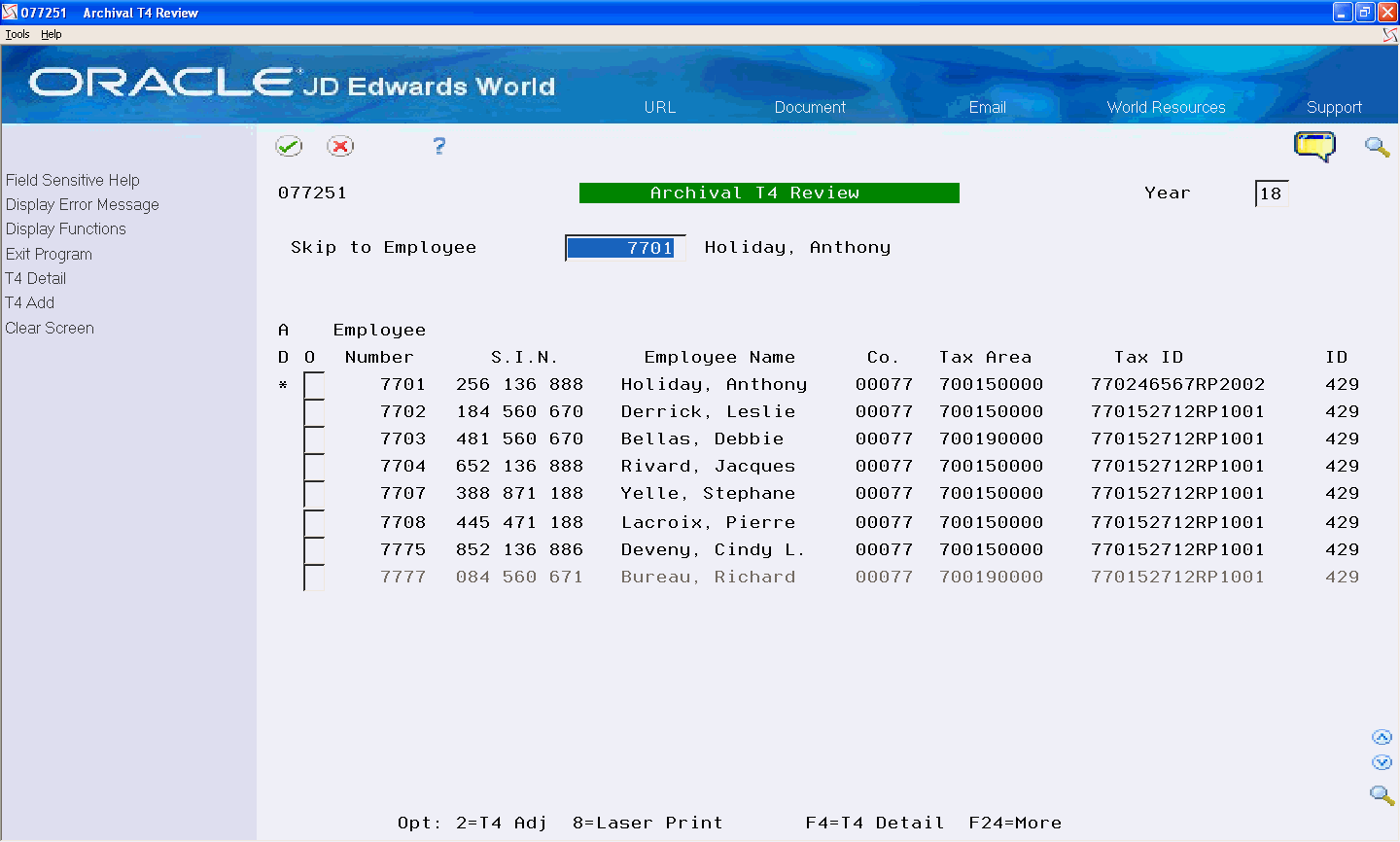
Task: Click the Co. column header
Action: coord(883,358)
